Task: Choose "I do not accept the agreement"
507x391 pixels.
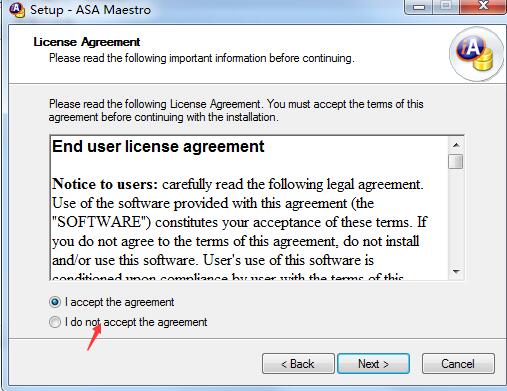Action: point(55,322)
